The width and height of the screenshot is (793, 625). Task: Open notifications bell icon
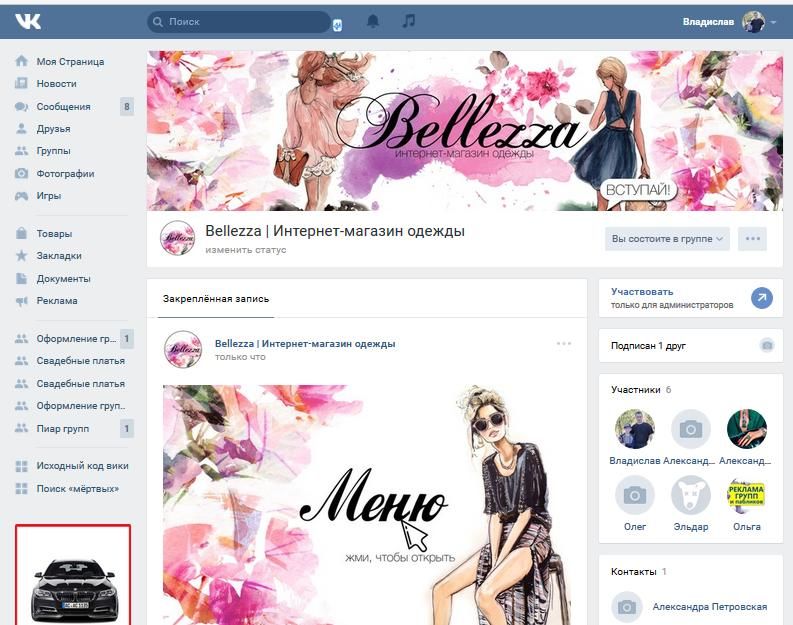coord(373,21)
